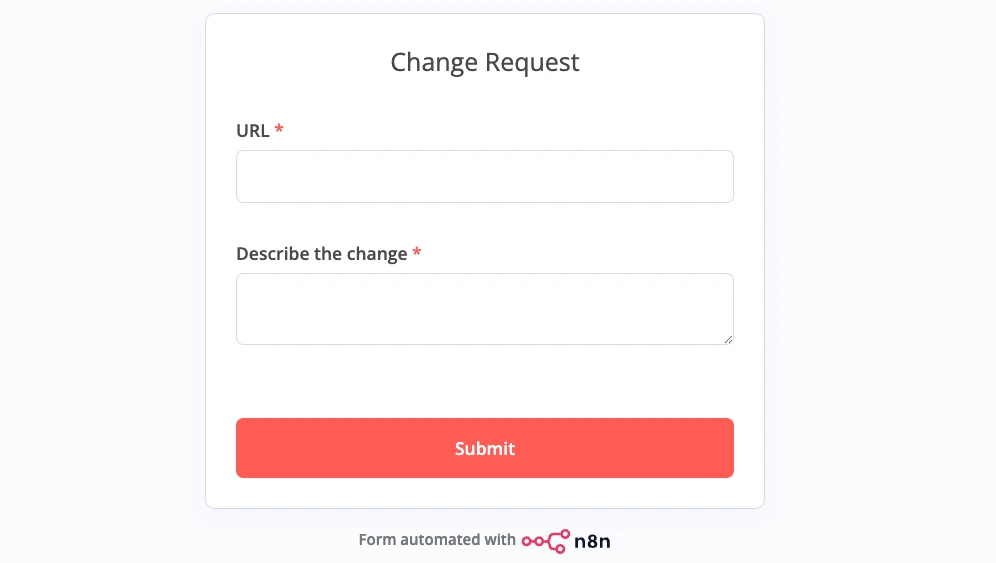Screen dimensions: 996x563
Task: Click the red asterisk beside URL
Action: coord(279,130)
